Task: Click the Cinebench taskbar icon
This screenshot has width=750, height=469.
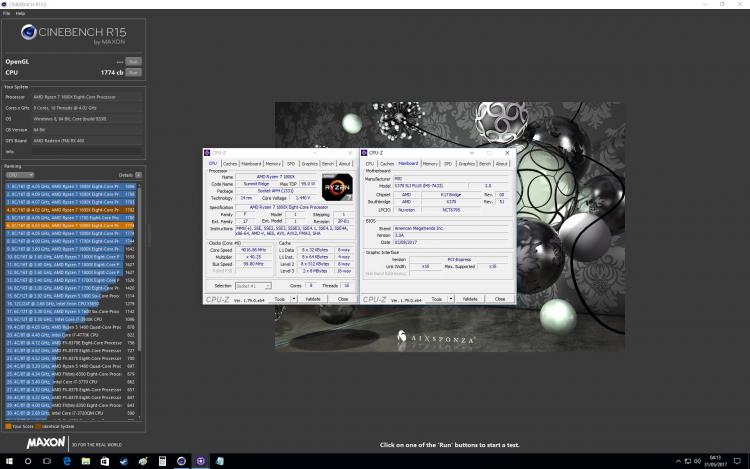Action: (x=181, y=461)
